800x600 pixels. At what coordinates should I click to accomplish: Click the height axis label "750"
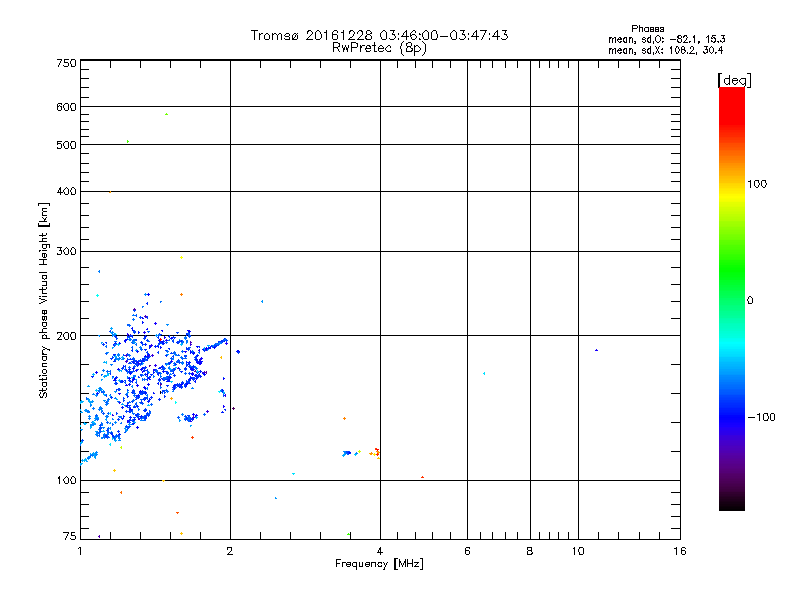[x=66, y=63]
